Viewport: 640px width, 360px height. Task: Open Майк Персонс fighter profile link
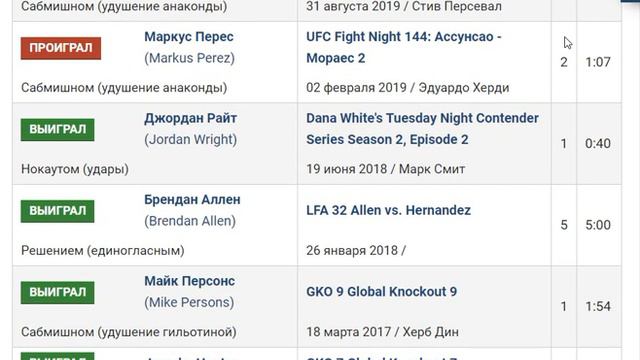[189, 281]
